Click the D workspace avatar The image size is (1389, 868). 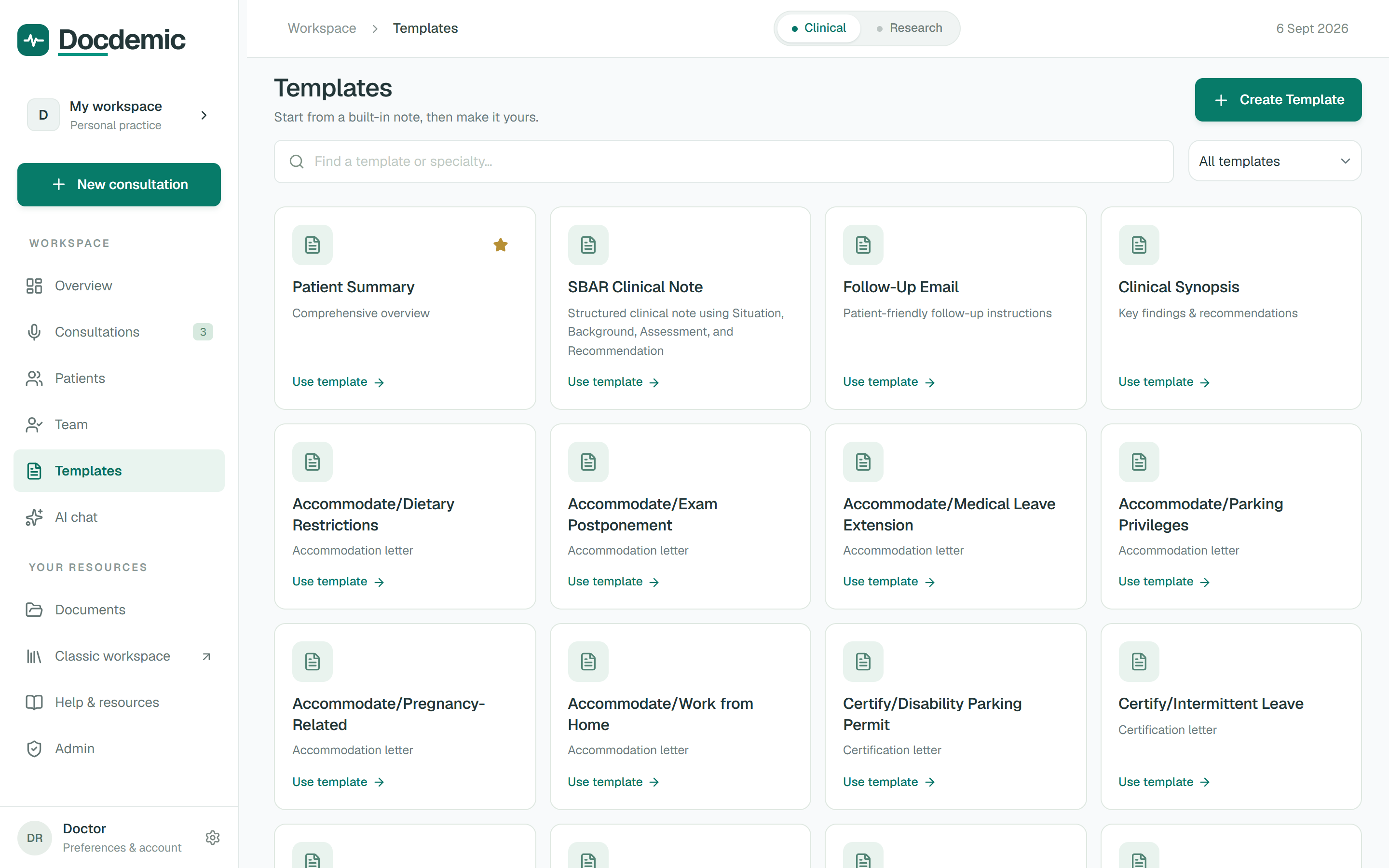click(x=43, y=115)
